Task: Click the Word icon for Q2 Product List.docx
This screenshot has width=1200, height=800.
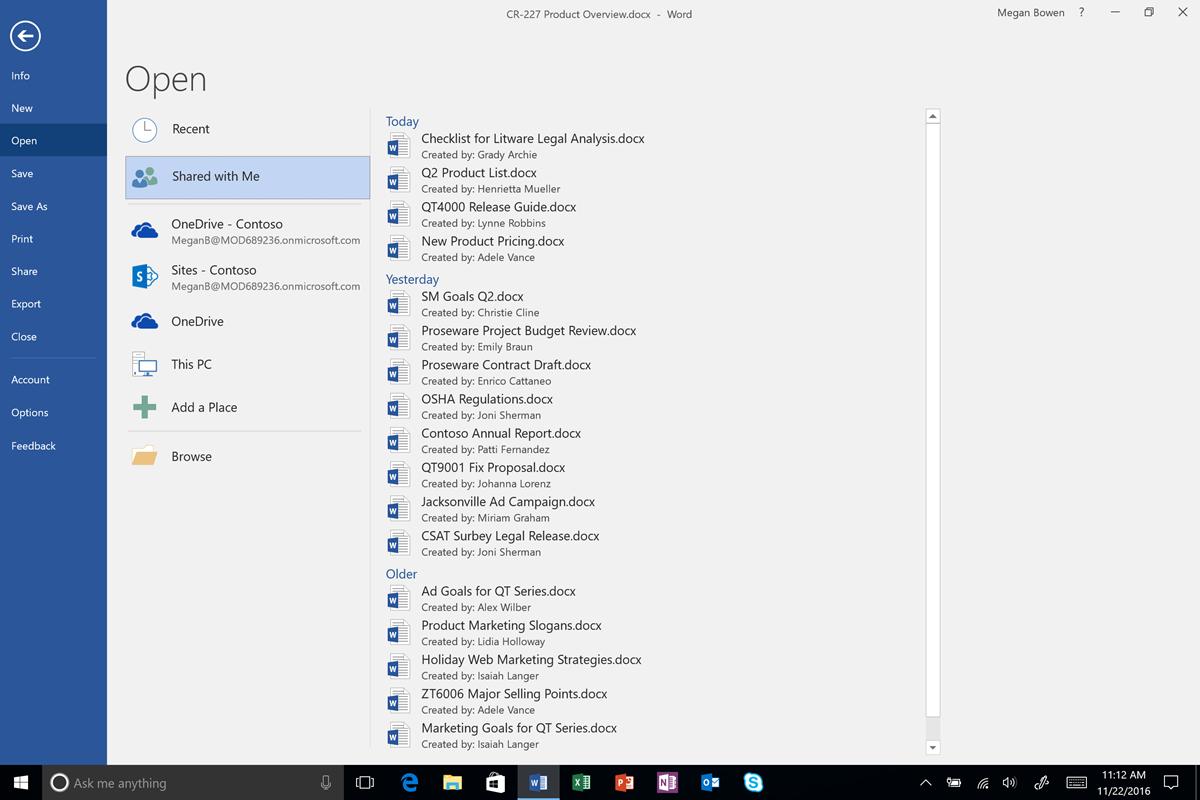Action: (398, 180)
